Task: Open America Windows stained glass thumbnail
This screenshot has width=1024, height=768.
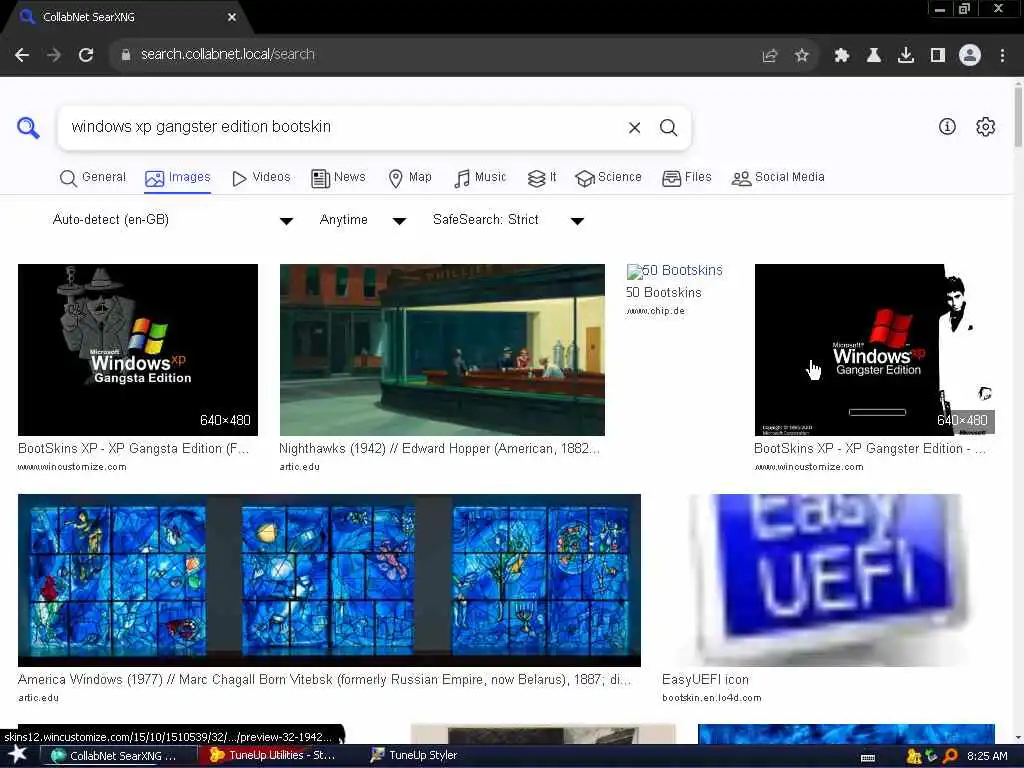Action: (329, 580)
